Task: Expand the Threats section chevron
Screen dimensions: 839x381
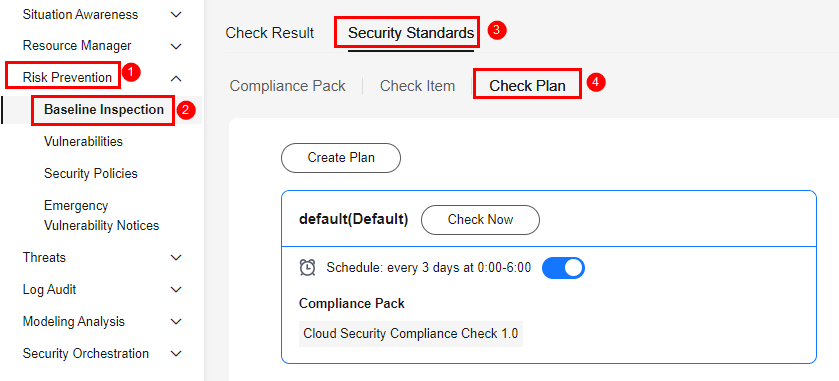Action: [176, 258]
